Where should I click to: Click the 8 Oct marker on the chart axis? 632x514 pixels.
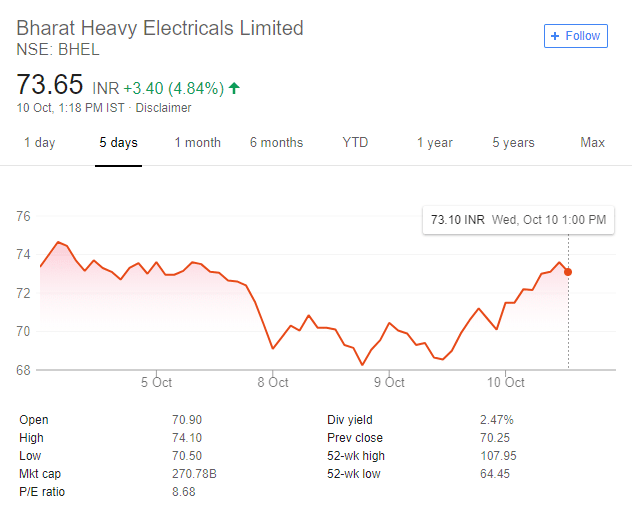(273, 382)
